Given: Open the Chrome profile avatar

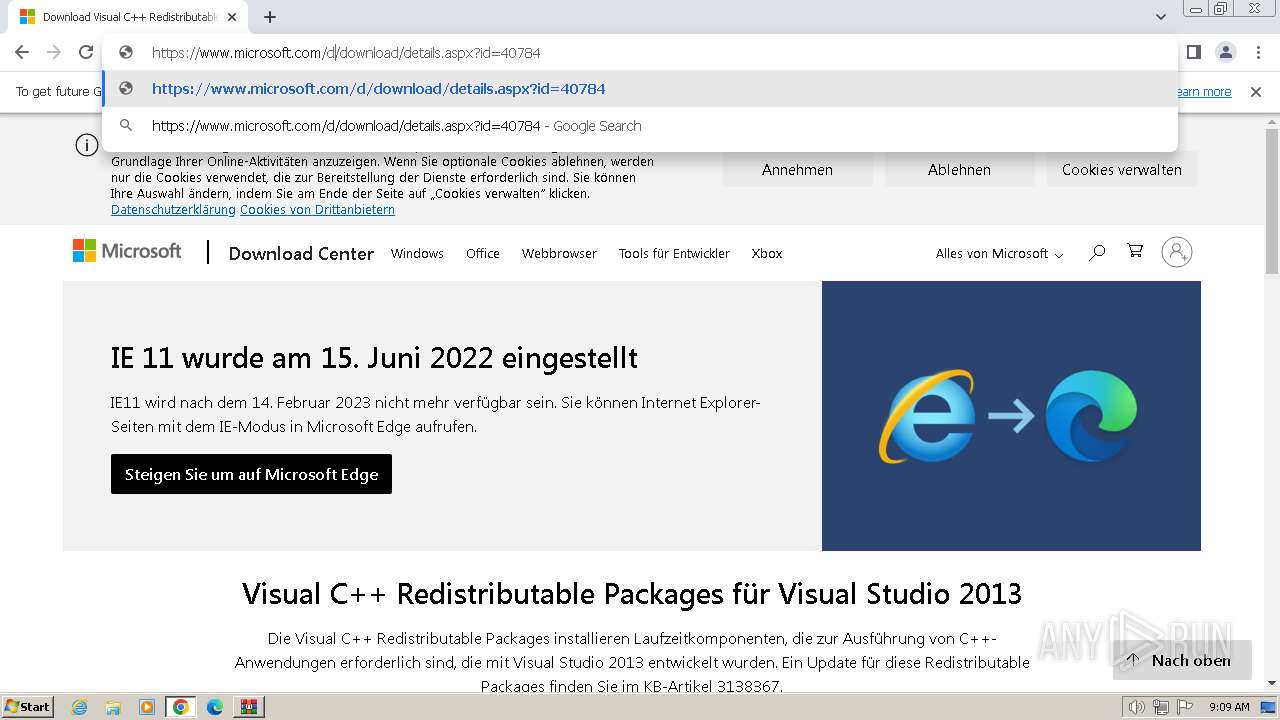Looking at the screenshot, I should [x=1226, y=52].
